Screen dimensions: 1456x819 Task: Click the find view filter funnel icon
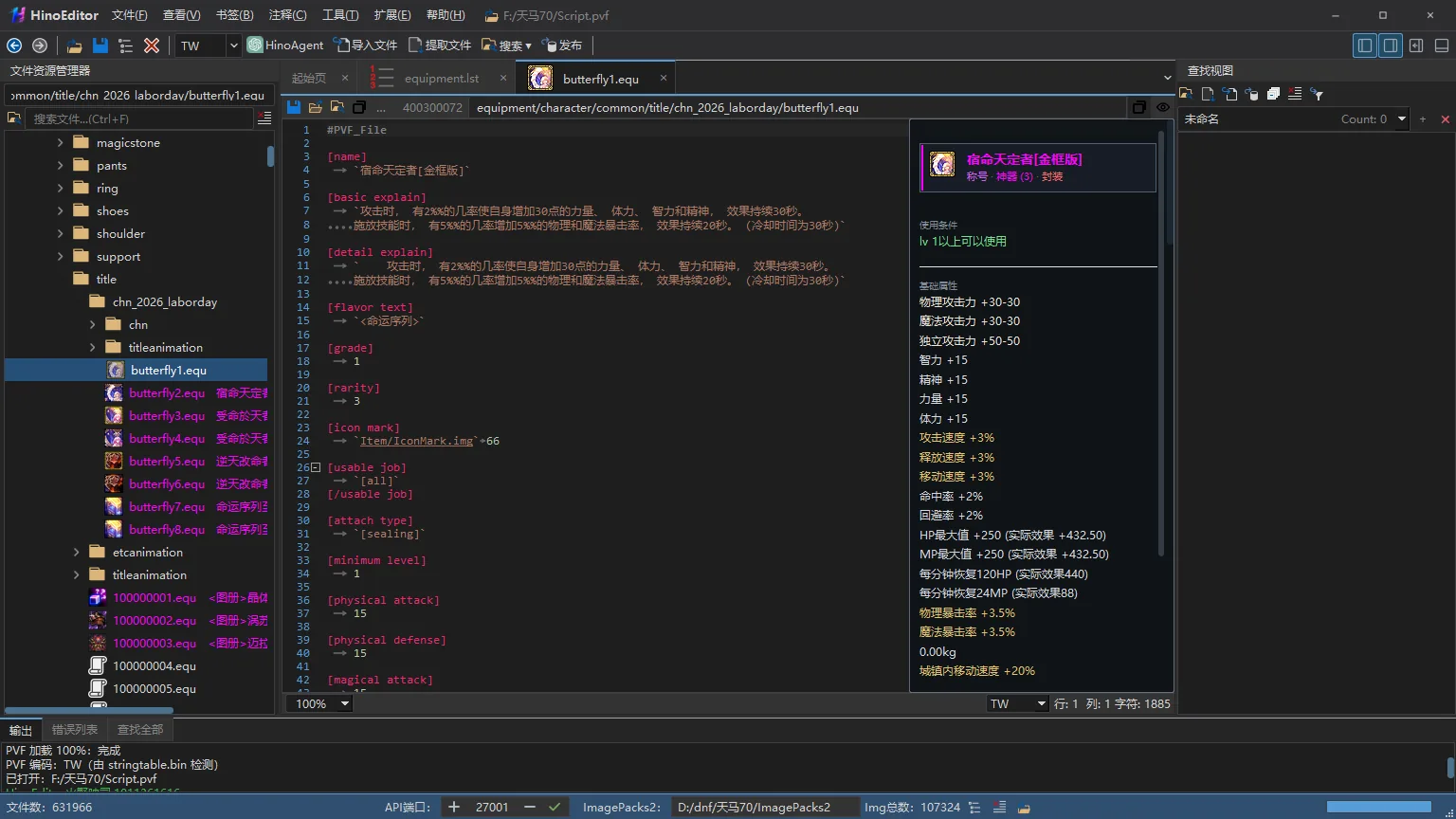click(1317, 94)
